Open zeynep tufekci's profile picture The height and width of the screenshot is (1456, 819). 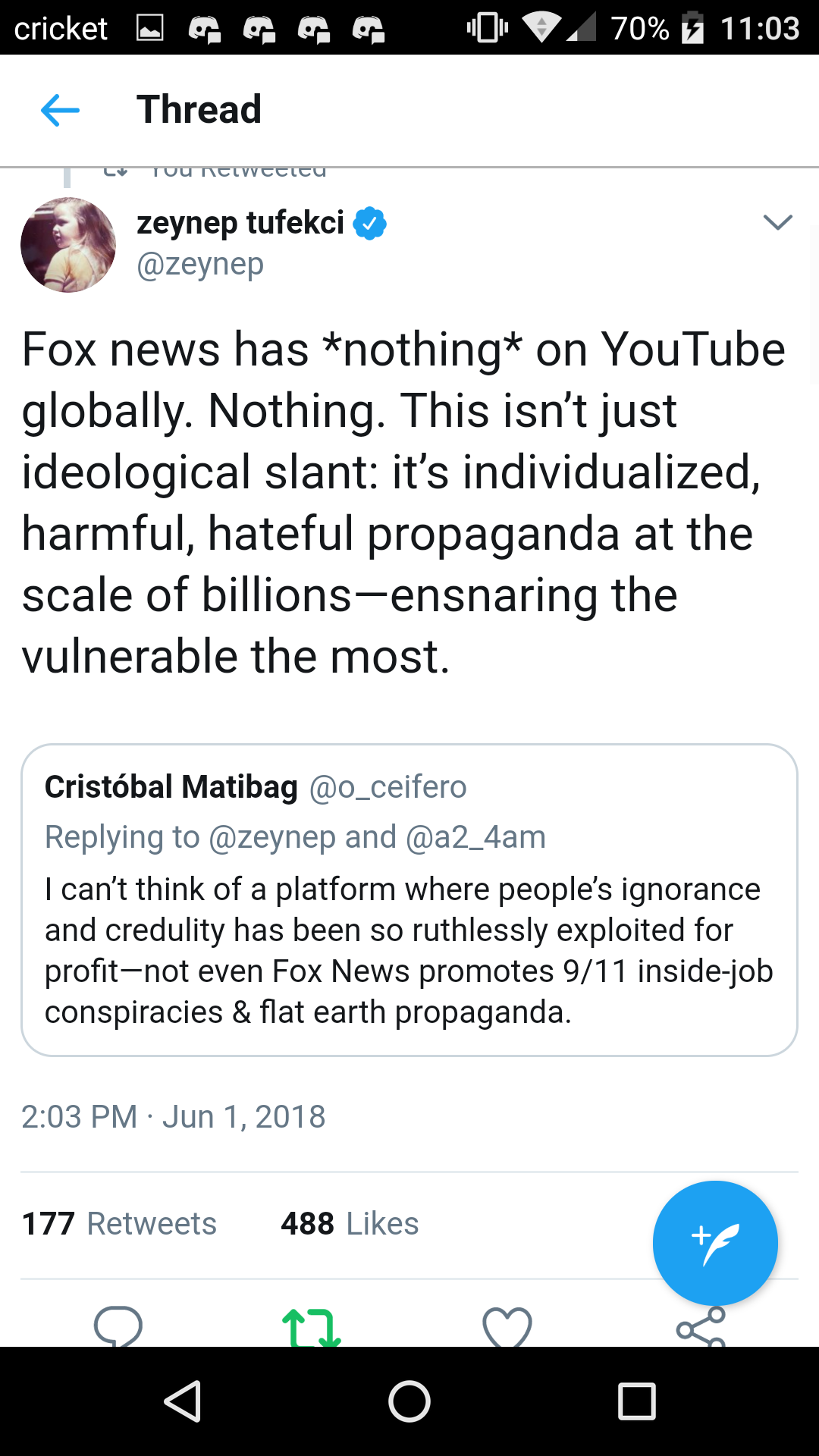[68, 245]
